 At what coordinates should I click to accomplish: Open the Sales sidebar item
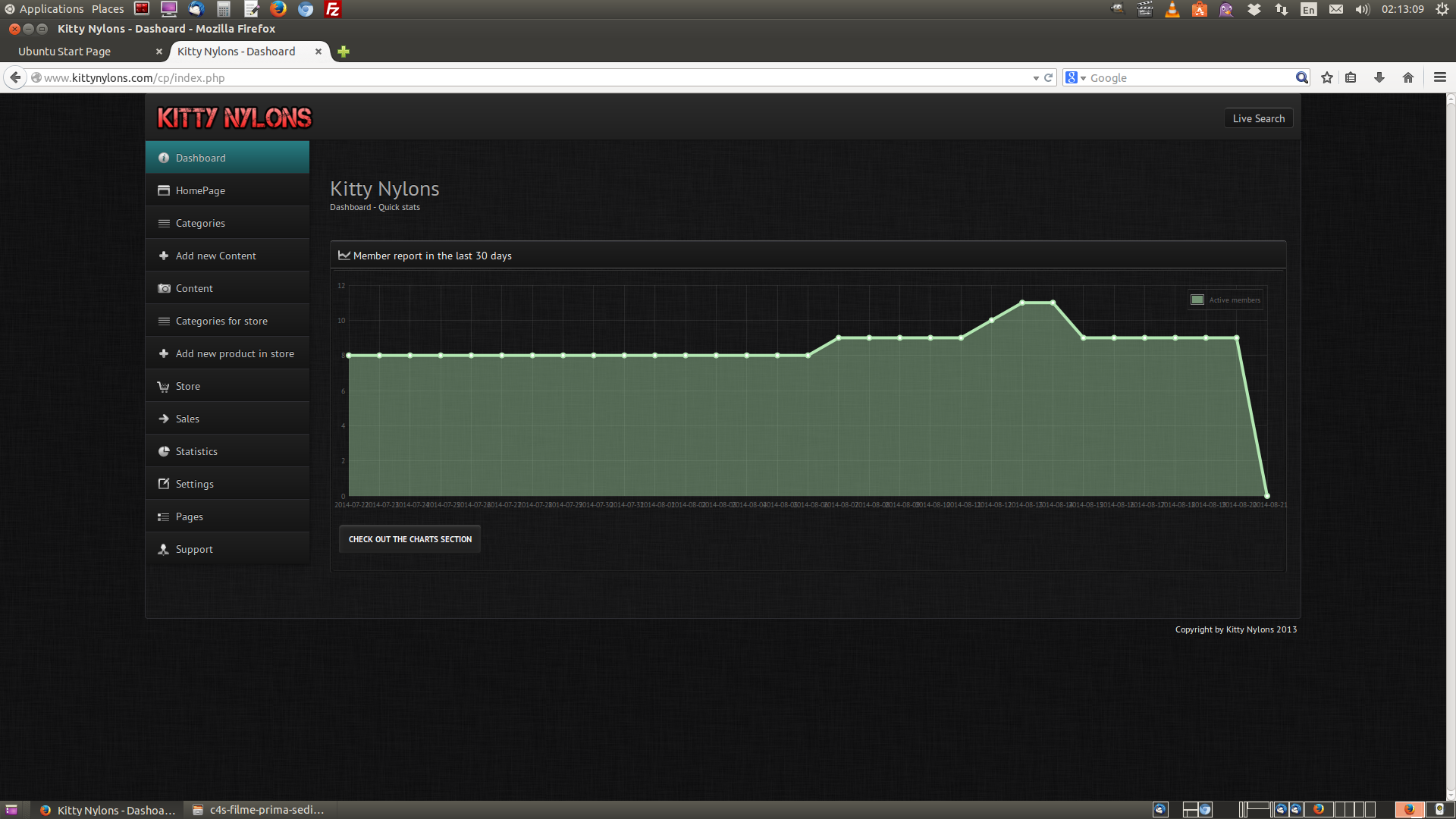pyautogui.click(x=227, y=419)
